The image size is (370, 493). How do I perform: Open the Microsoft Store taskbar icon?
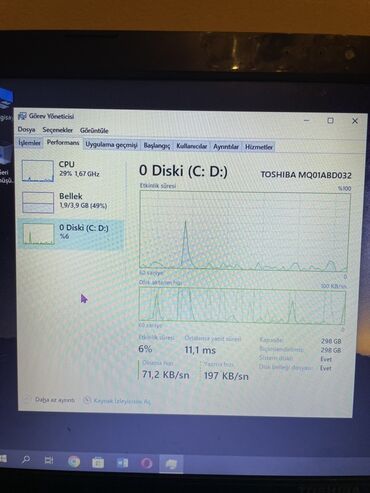(x=98, y=462)
